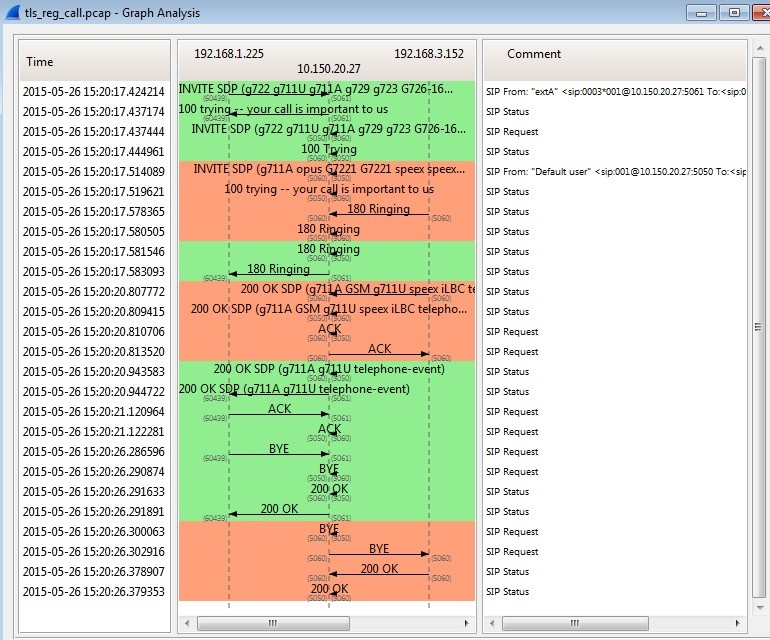Viewport: 770px width, 640px height.
Task: Click host address 192.168.1.225 header
Action: click(x=229, y=54)
